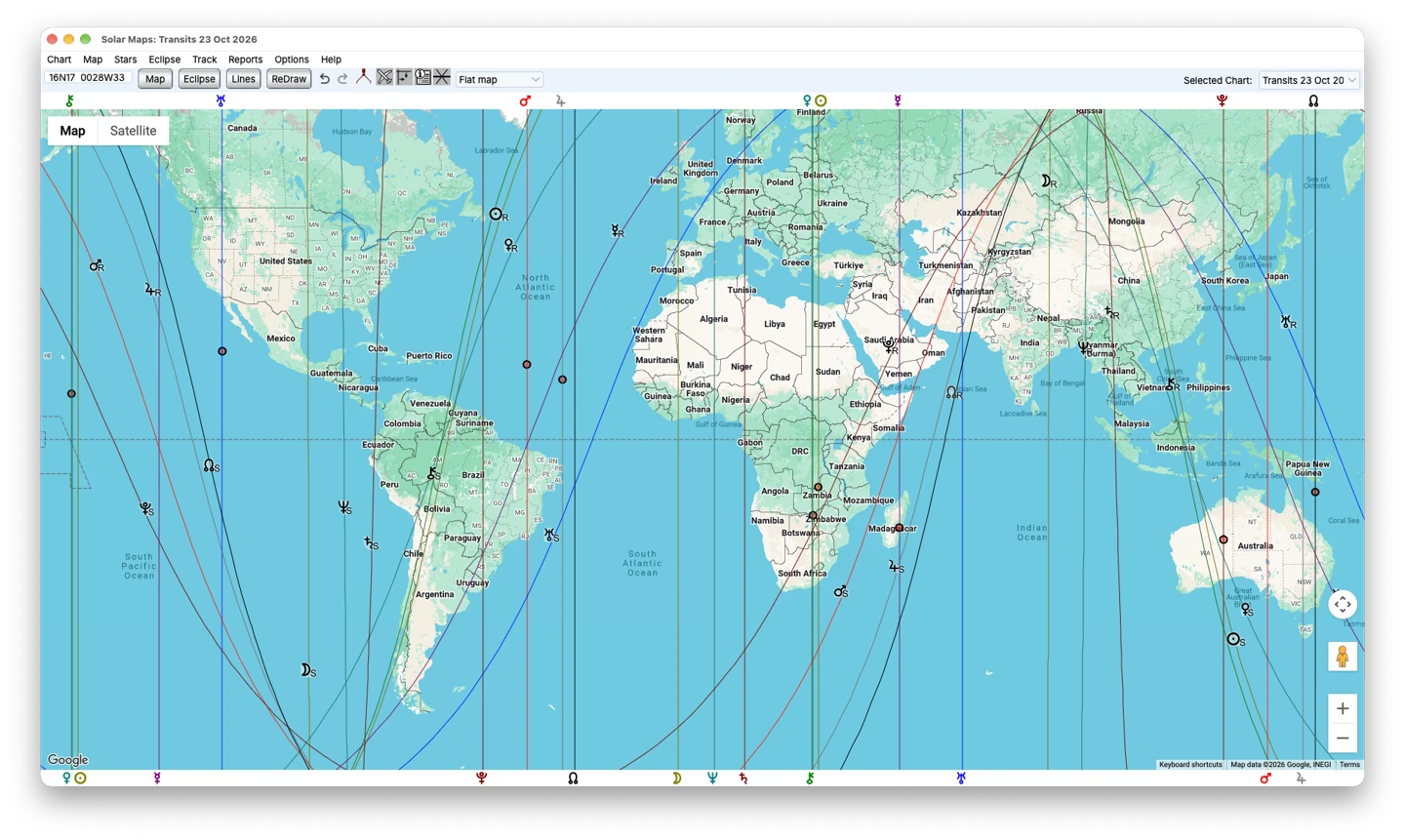This screenshot has height=840, width=1405.
Task: Open the map Terms link
Action: pyautogui.click(x=1350, y=765)
